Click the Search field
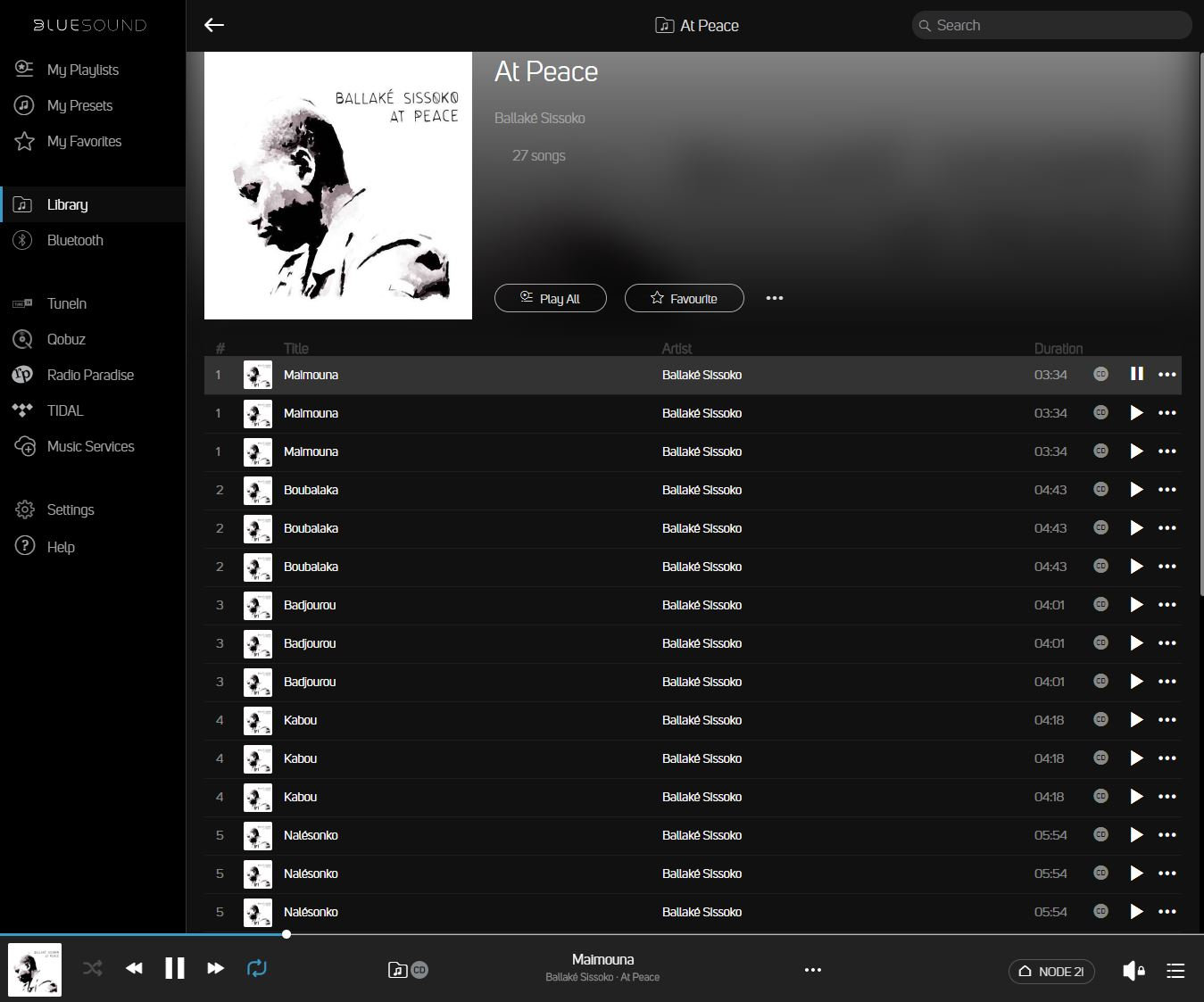This screenshot has height=1002, width=1204. pos(1051,25)
